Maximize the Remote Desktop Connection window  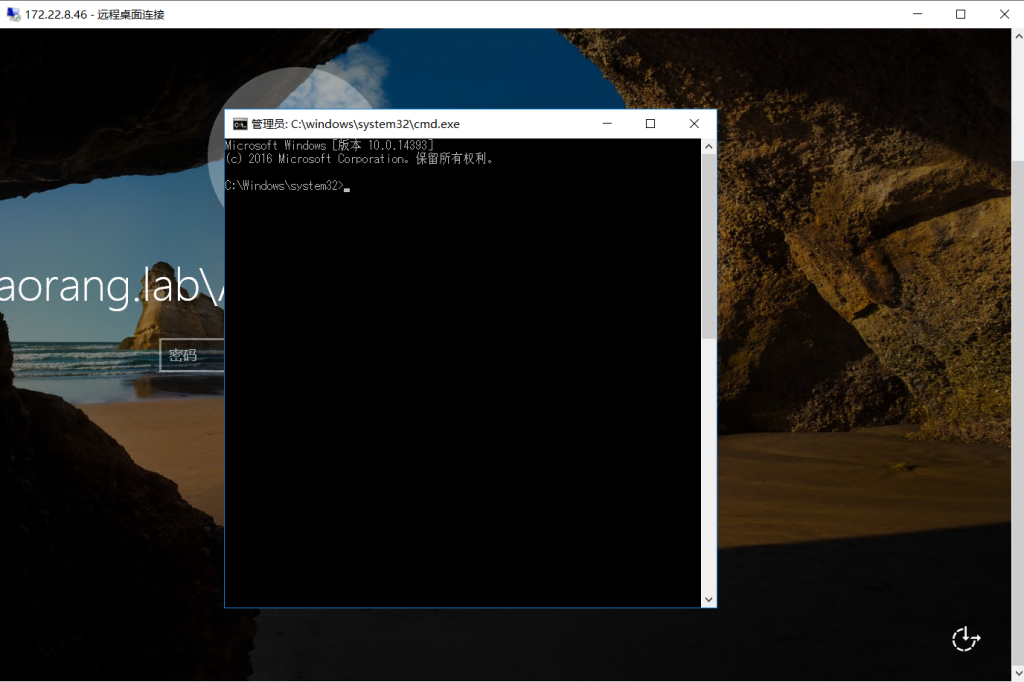[x=960, y=14]
